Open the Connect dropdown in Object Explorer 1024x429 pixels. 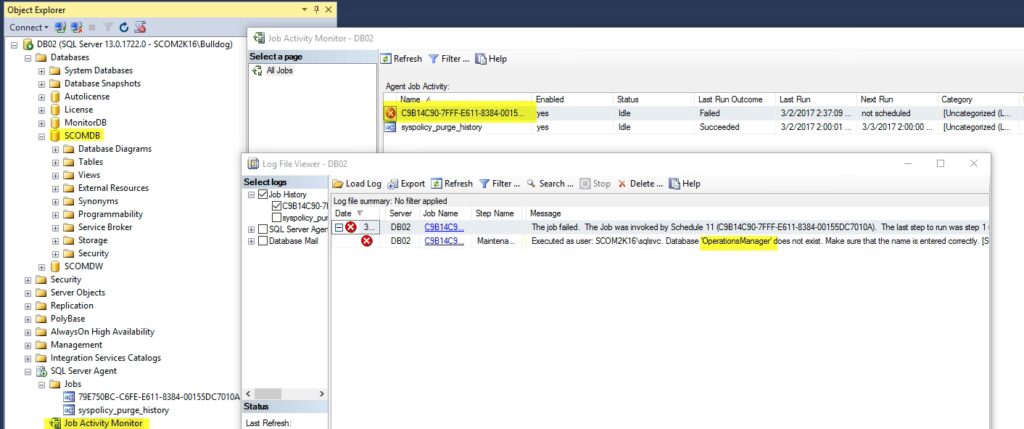27,27
